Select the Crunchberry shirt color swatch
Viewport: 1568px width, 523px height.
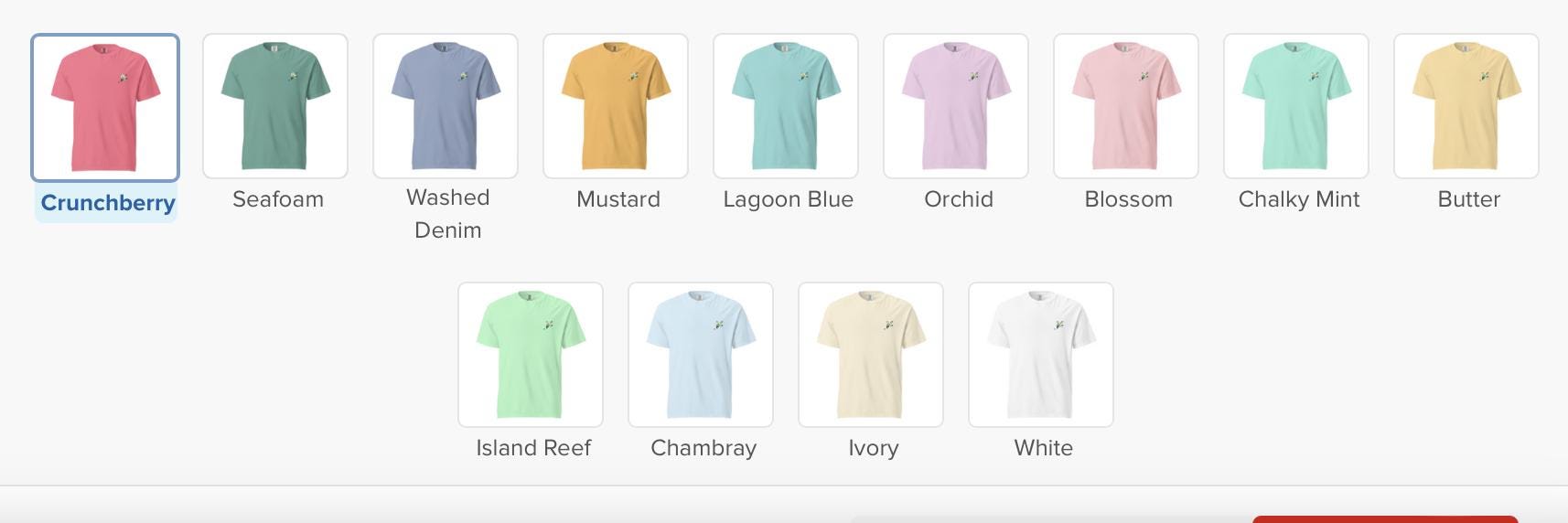pyautogui.click(x=105, y=108)
